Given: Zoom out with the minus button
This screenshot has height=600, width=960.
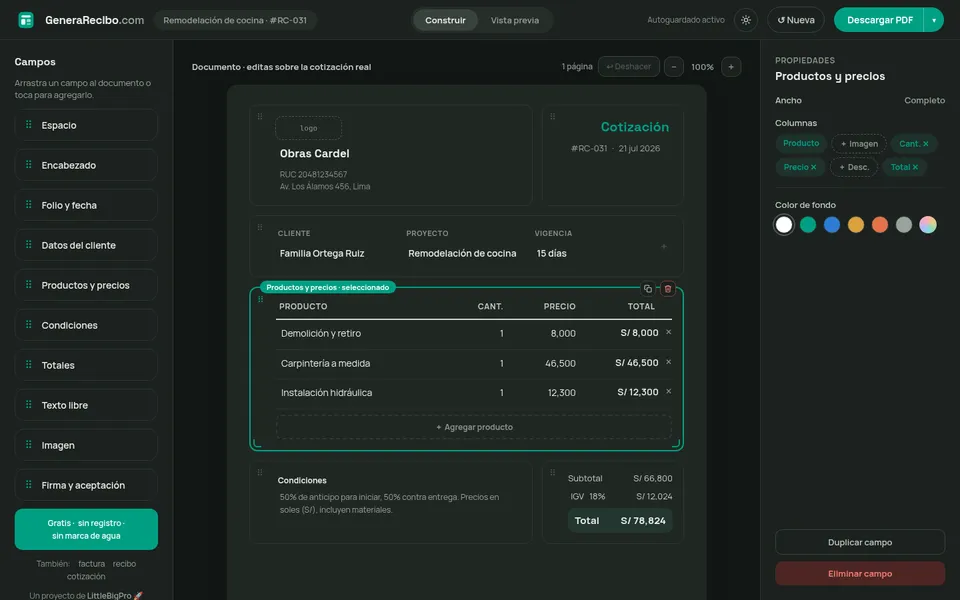Looking at the screenshot, I should 673,67.
